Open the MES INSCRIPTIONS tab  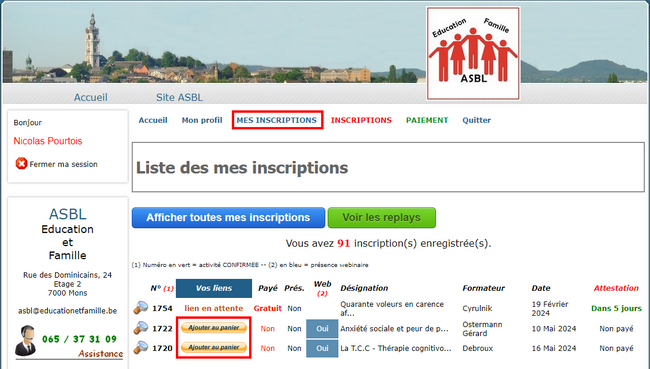(x=277, y=120)
